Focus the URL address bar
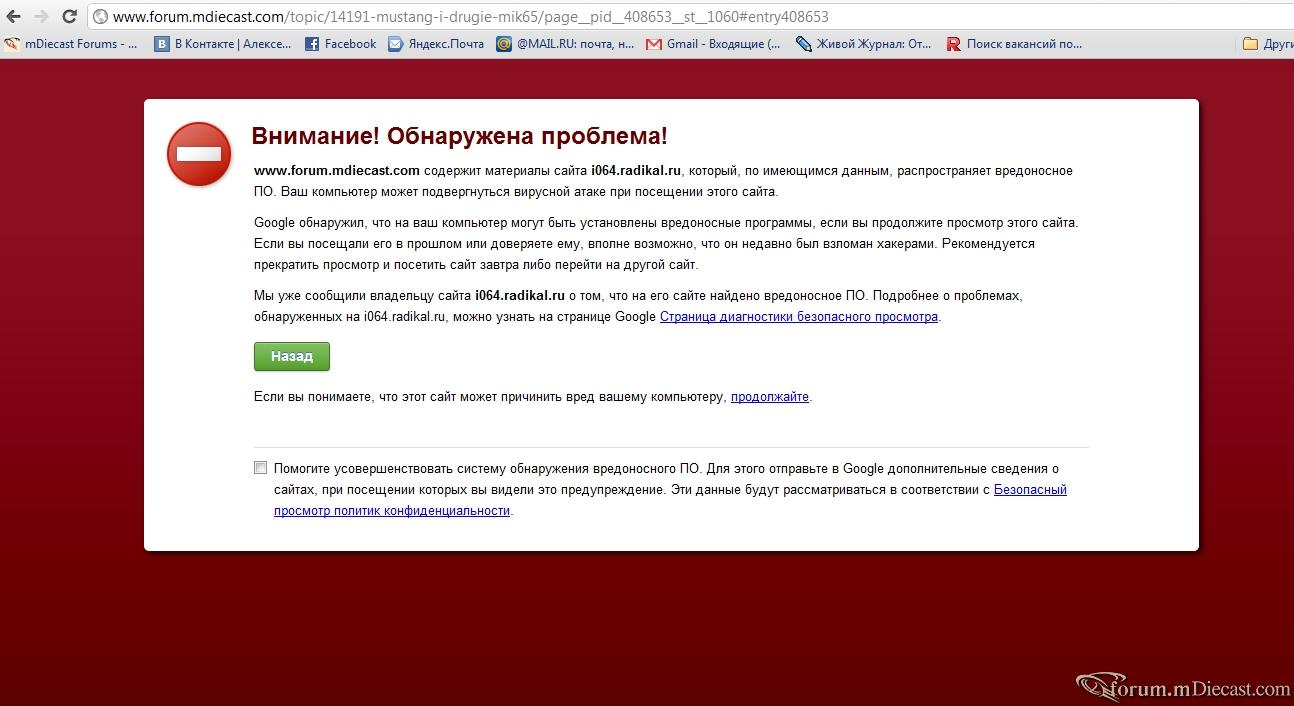This screenshot has height=706, width=1294. [x=690, y=17]
